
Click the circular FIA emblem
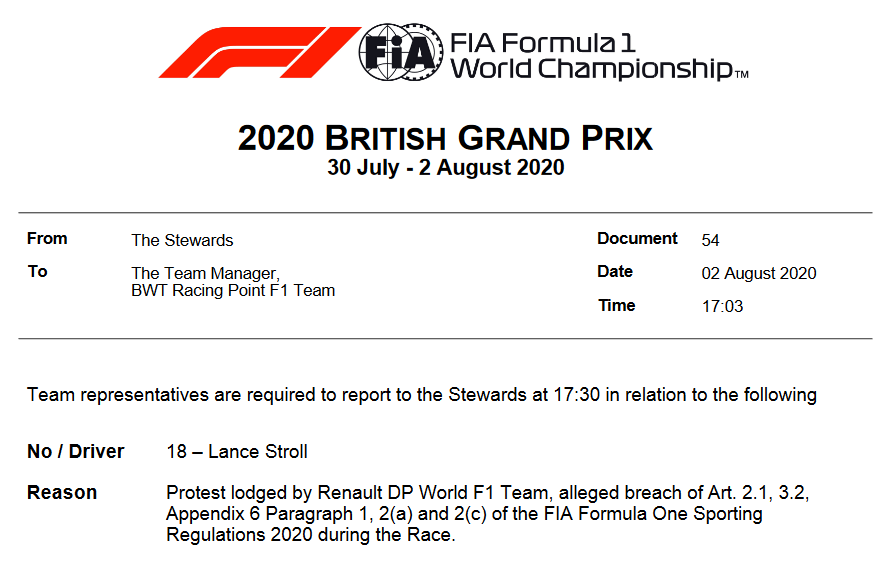pos(400,51)
